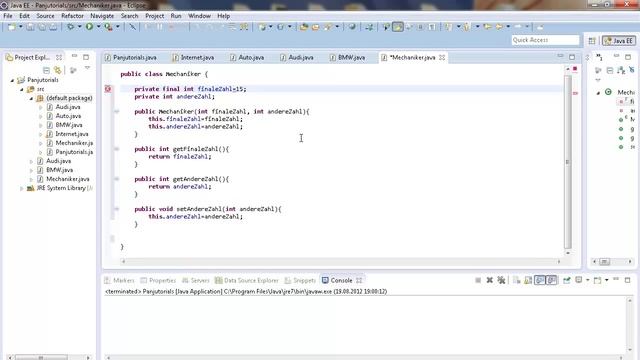Expand the Audi.java tree node in default package
Screen dimensions: 640x360
tap(40, 107)
